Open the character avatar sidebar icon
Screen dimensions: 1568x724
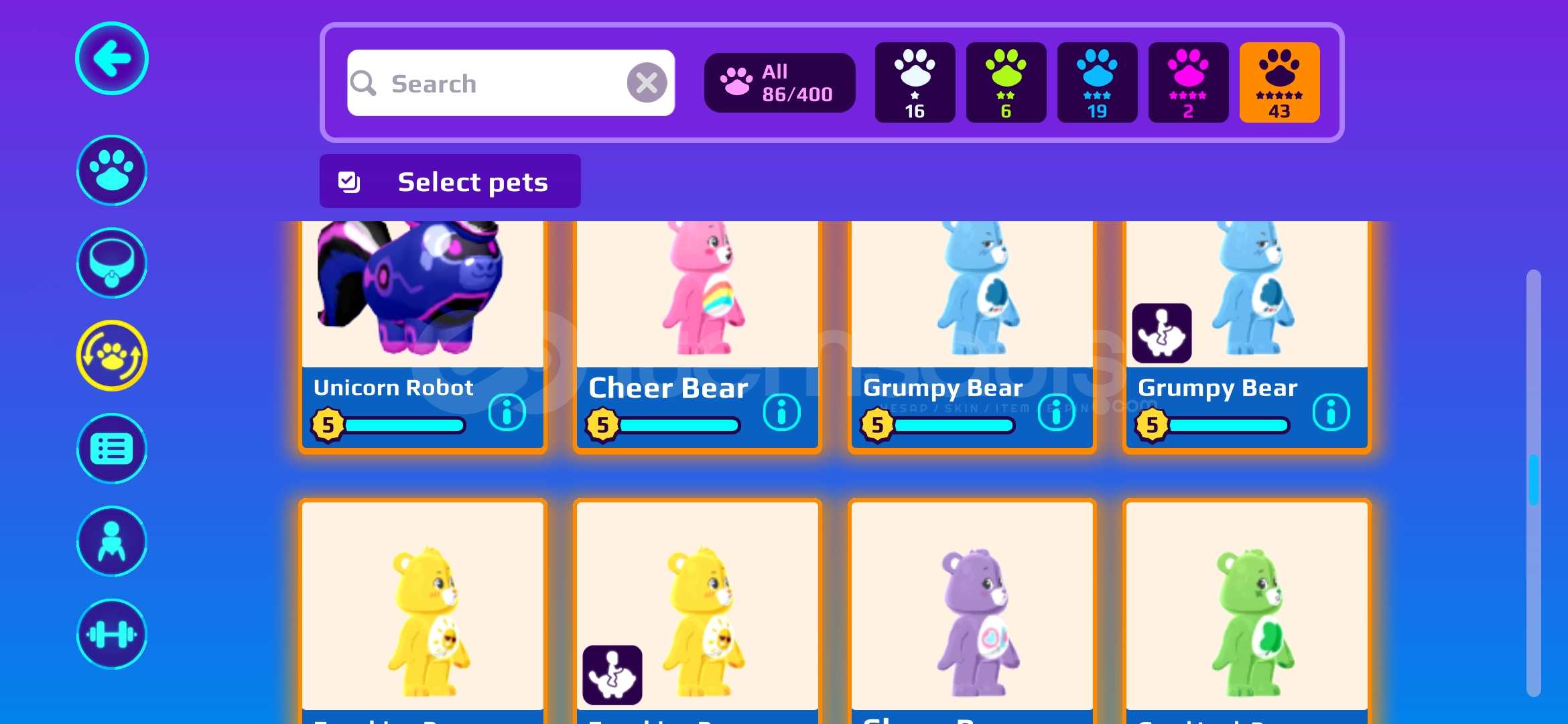point(112,541)
